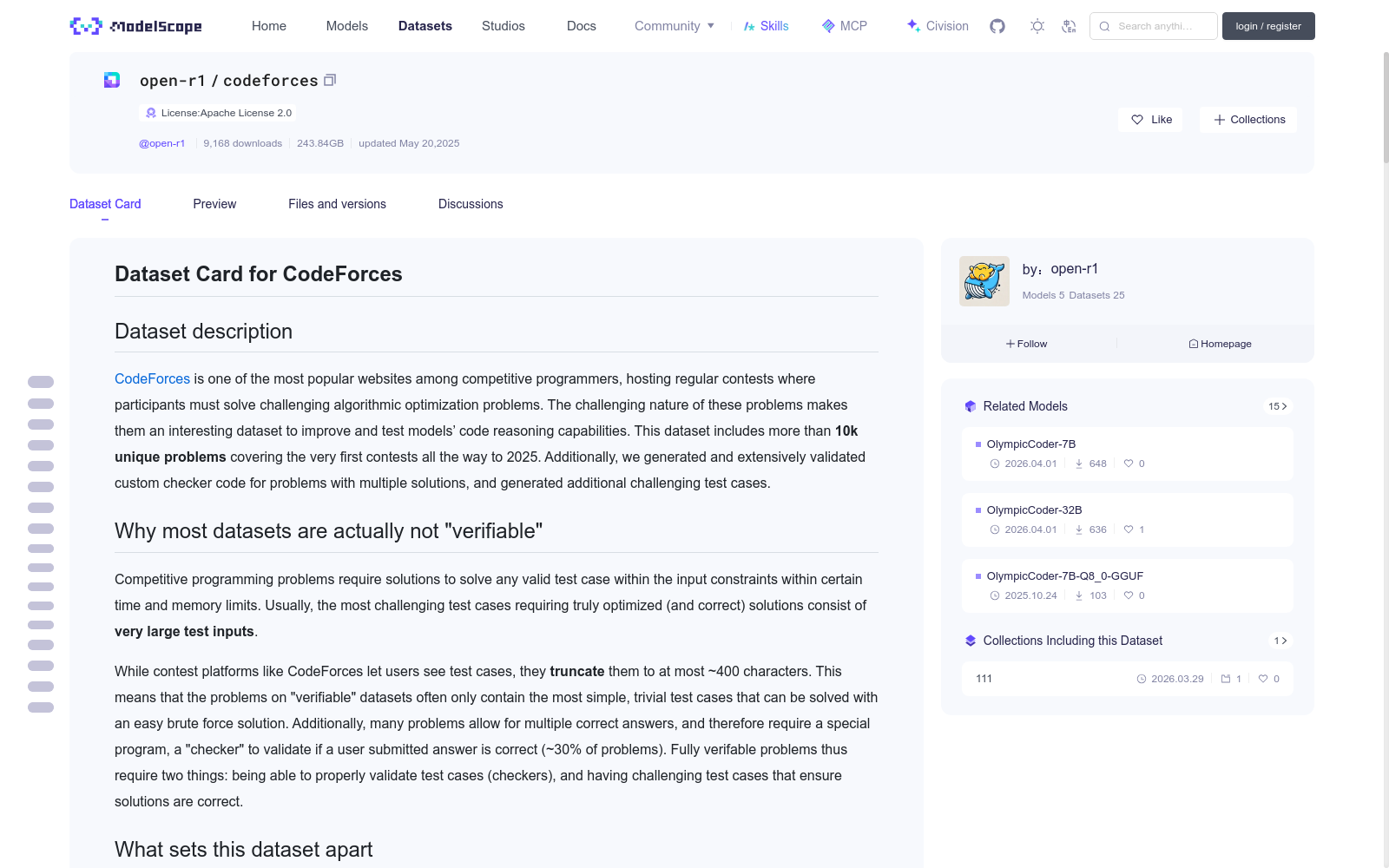The image size is (1389, 868).
Task: Open the @open-r1 owner link
Action: tap(162, 143)
